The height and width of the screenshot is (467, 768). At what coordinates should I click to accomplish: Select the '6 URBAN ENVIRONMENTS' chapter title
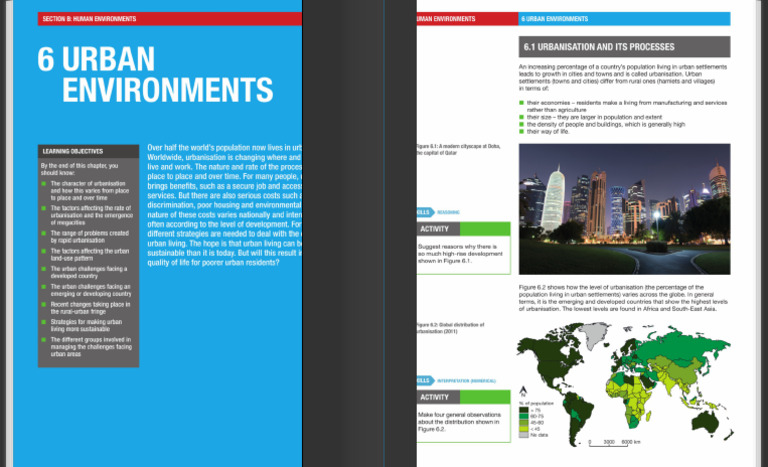[x=155, y=74]
